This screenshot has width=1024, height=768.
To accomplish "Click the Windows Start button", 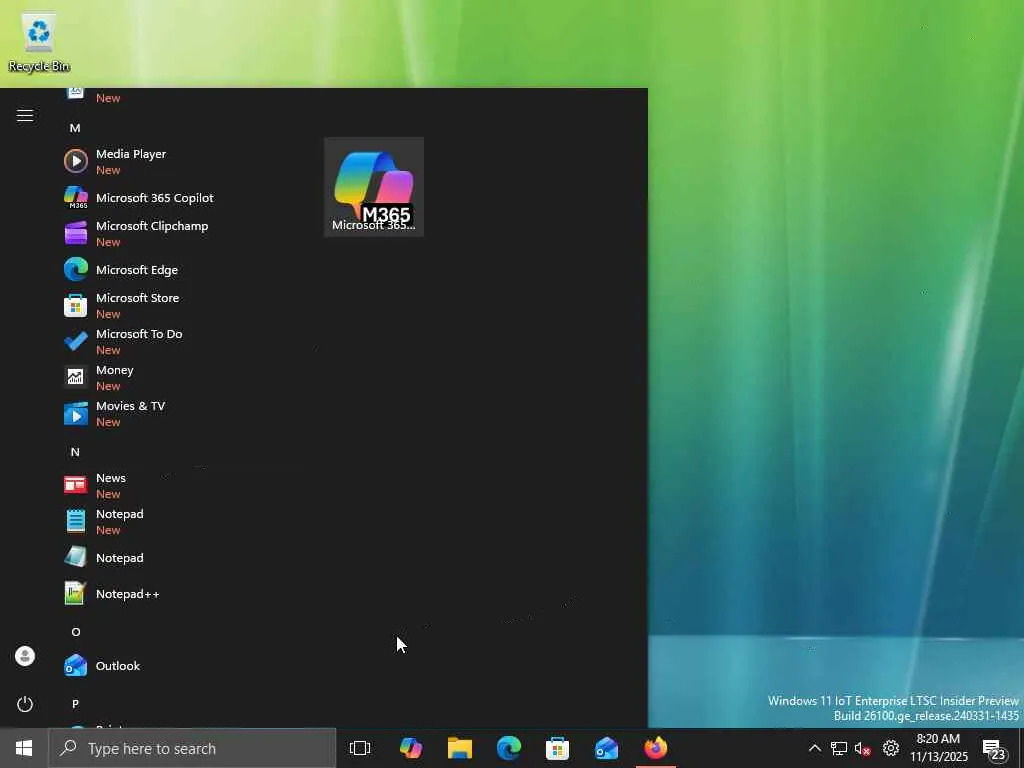I will click(24, 748).
